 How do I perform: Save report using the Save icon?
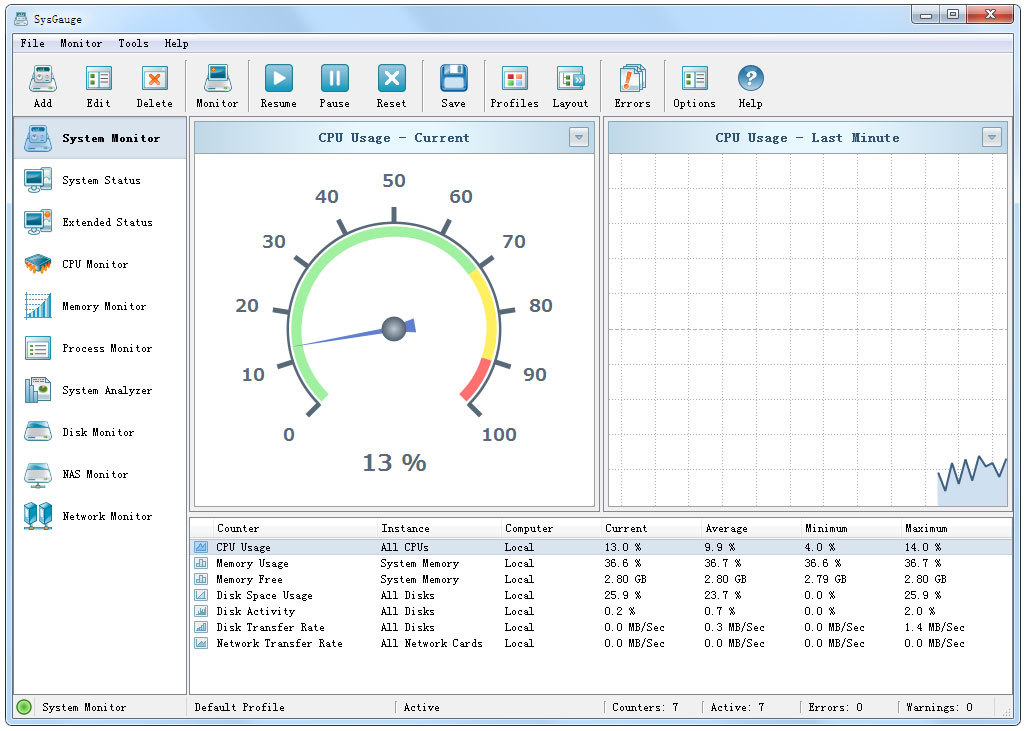click(453, 80)
